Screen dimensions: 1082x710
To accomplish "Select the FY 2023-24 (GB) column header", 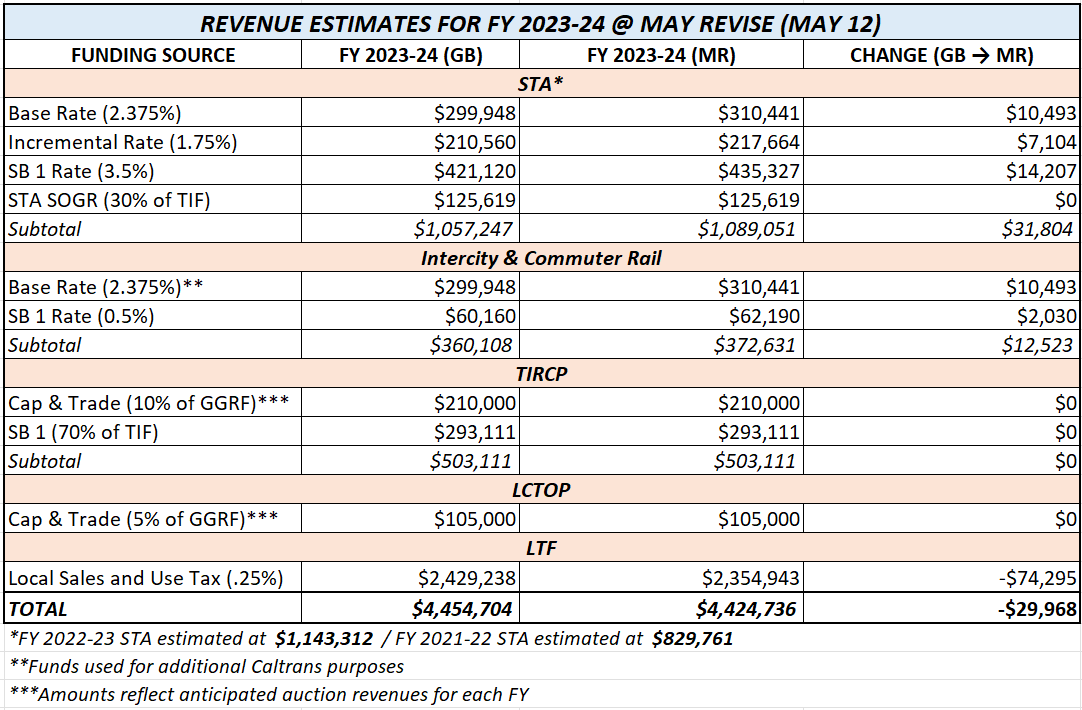I will [x=410, y=55].
